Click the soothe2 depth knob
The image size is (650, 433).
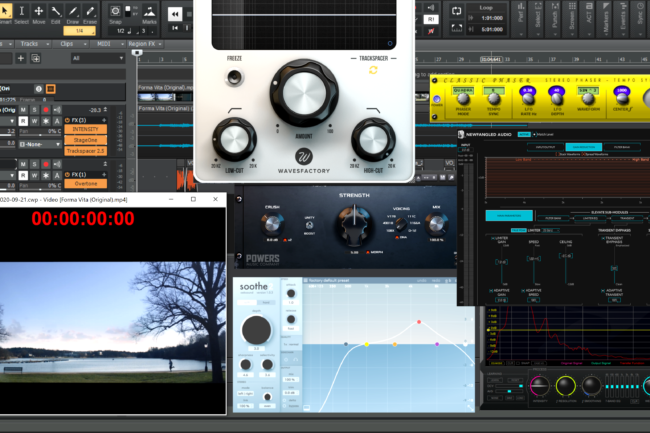256,330
